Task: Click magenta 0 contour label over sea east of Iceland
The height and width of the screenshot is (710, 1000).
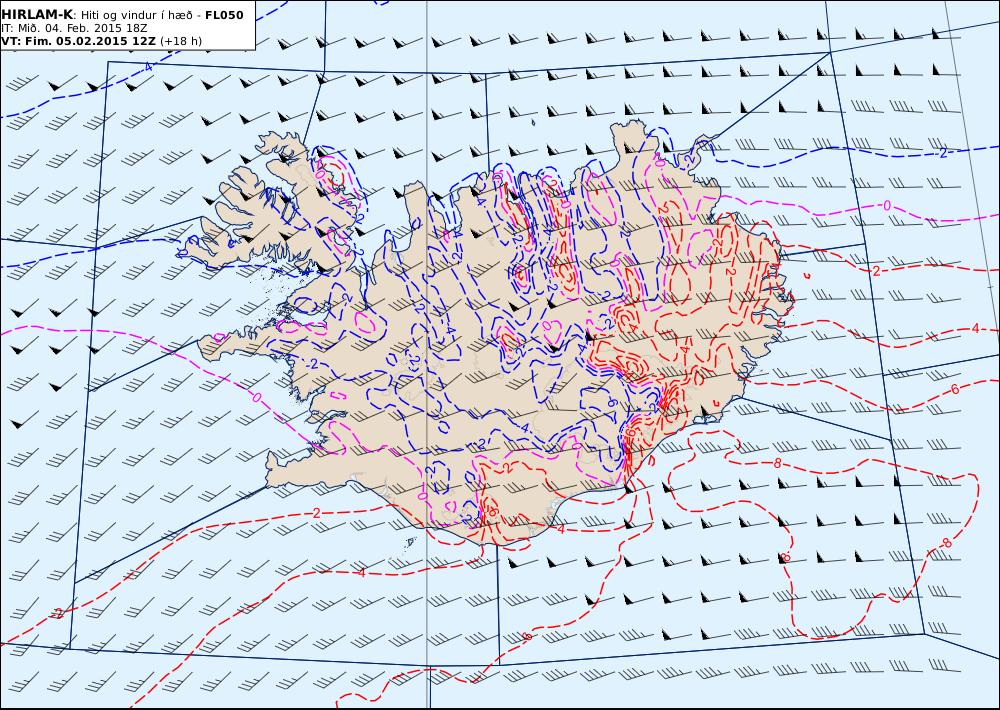Action: [886, 205]
